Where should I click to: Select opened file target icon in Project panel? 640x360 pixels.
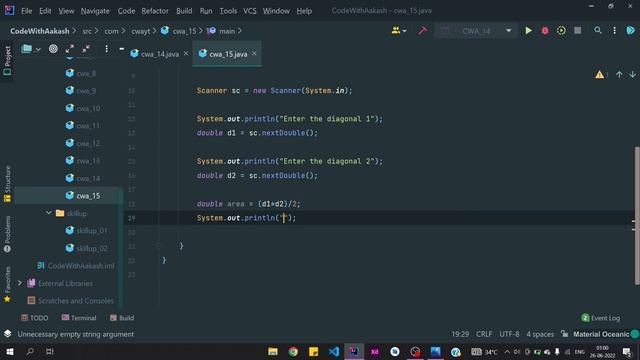click(x=53, y=49)
